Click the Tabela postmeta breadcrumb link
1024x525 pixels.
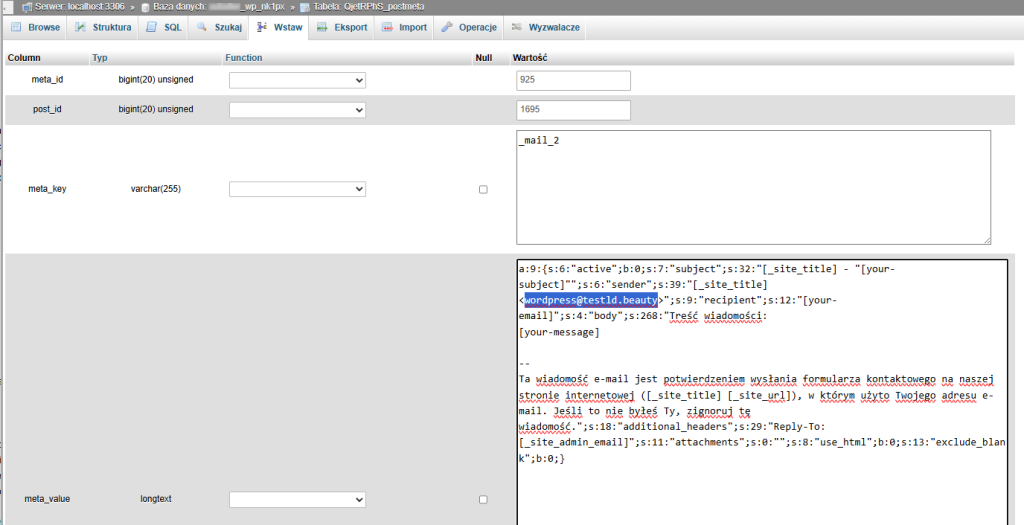[368, 7]
